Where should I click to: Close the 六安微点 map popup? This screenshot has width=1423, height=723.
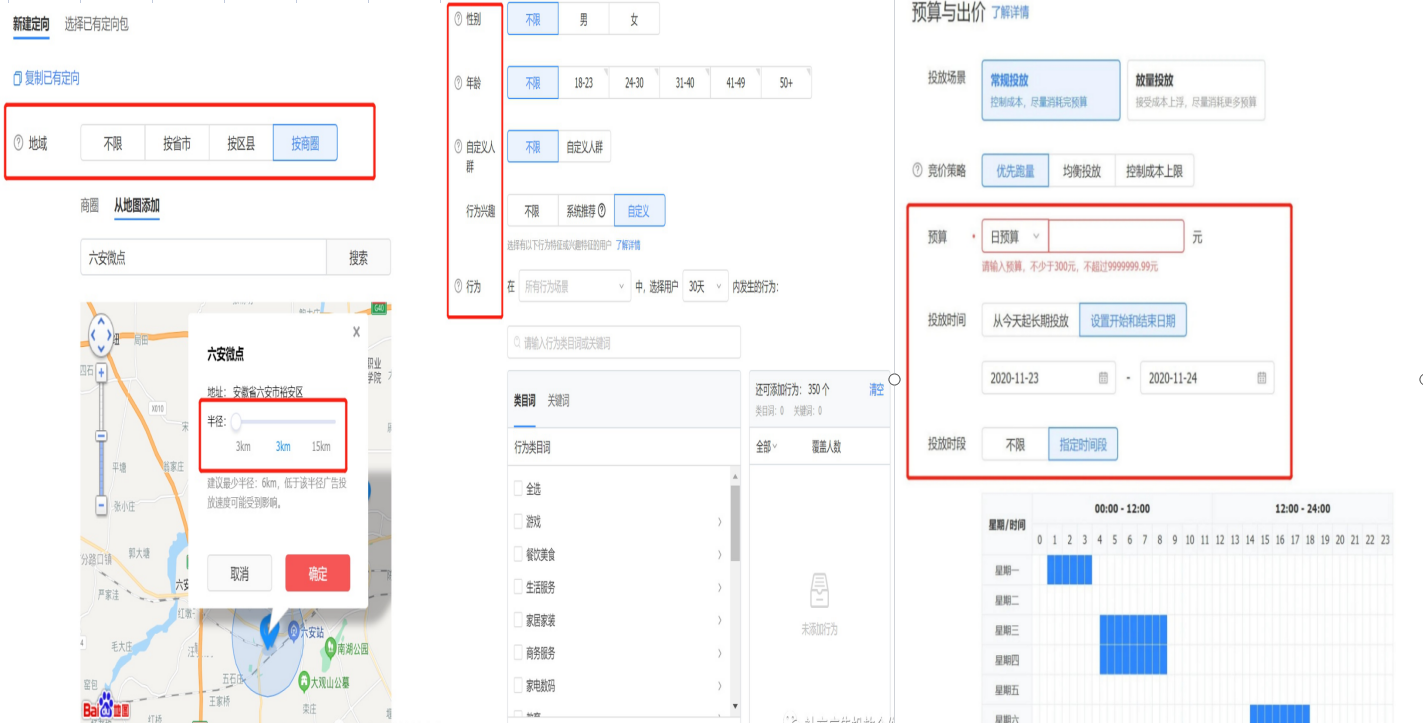(x=356, y=331)
